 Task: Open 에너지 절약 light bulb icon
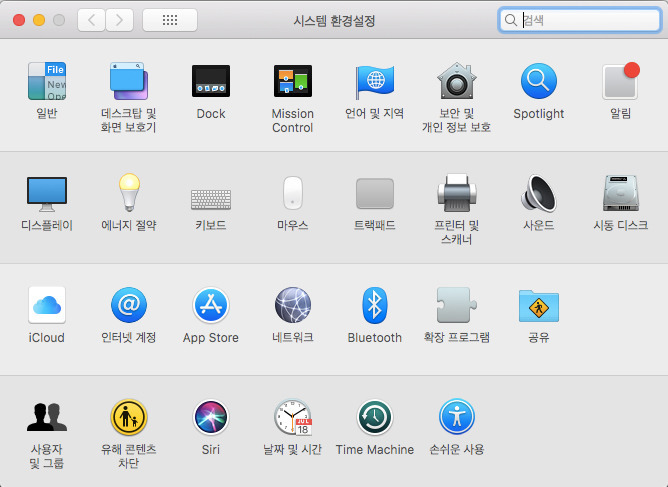[x=129, y=193]
